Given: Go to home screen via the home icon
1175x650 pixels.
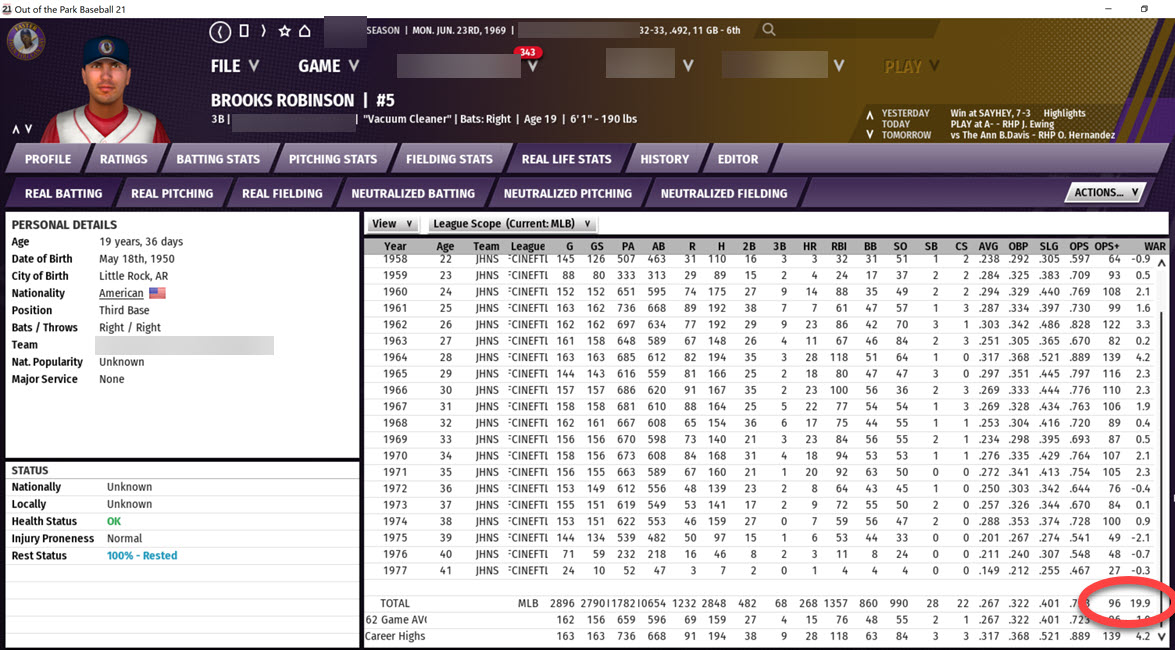Looking at the screenshot, I should (304, 31).
